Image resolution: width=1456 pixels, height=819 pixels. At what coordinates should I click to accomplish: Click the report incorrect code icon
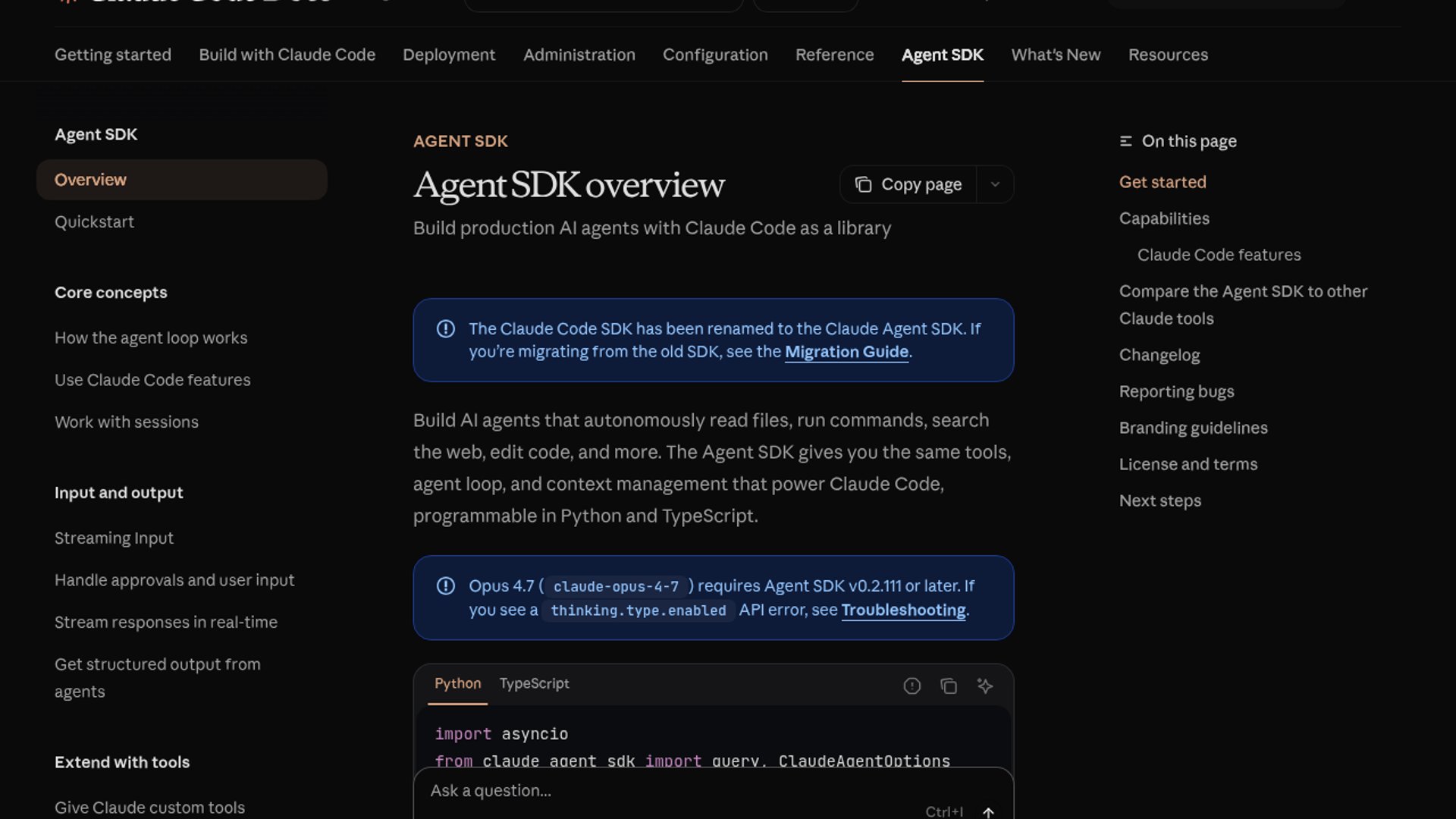pos(912,686)
